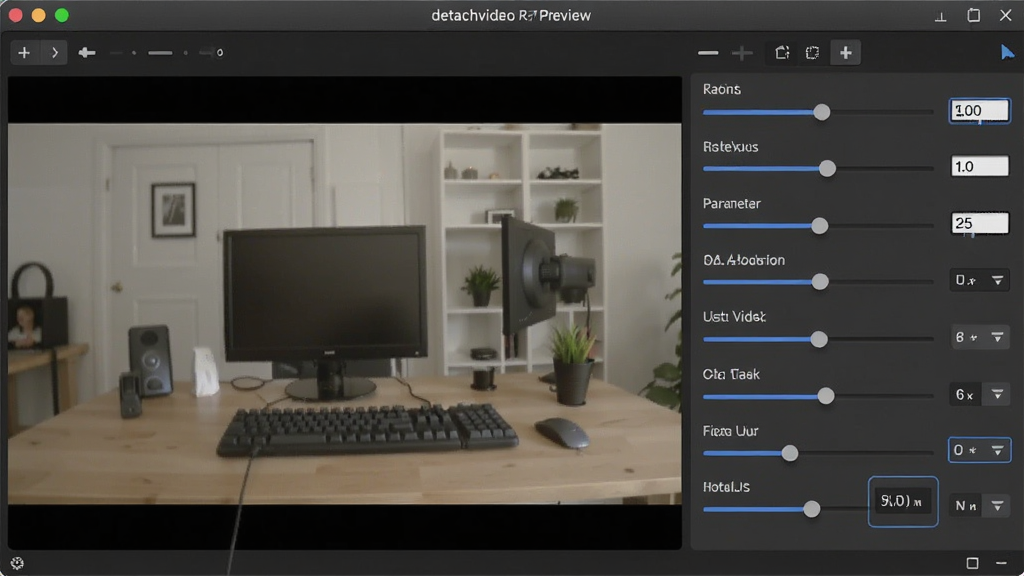The image size is (1024, 576).
Task: Click the Rstekus value field showing 1.0
Action: [980, 166]
